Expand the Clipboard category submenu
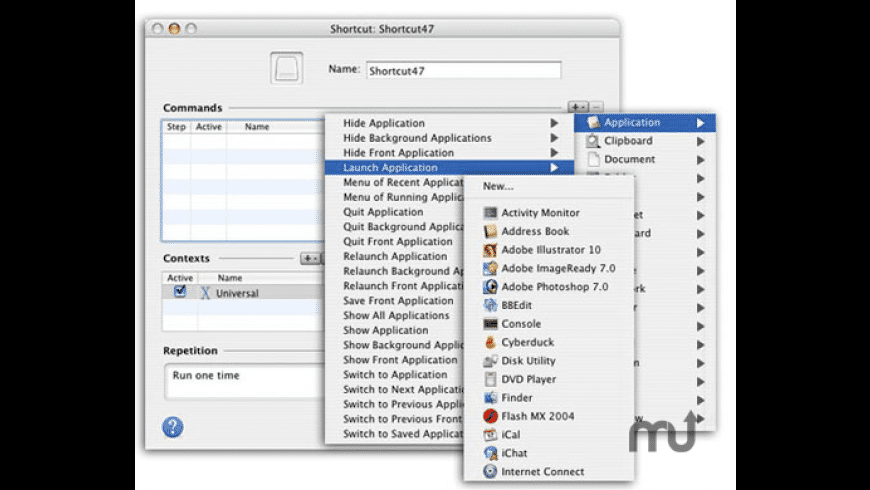The image size is (870, 490). click(x=701, y=141)
